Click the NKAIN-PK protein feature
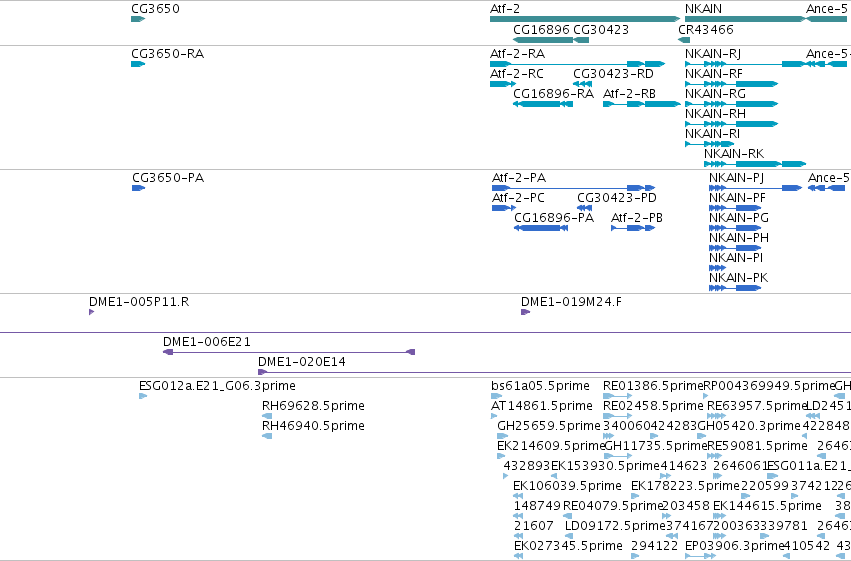Viewport: 851px width, 561px height. click(x=735, y=288)
